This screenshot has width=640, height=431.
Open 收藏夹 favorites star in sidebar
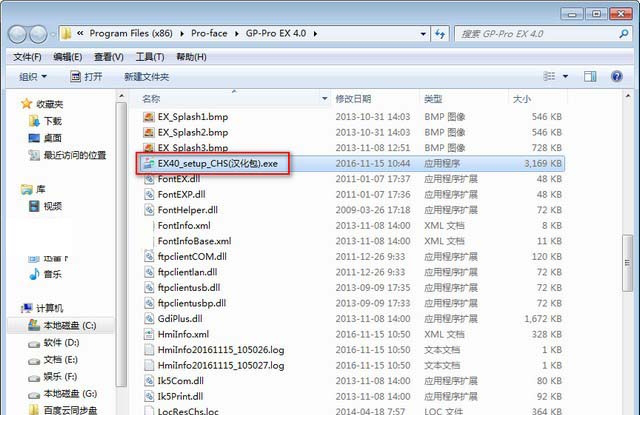click(x=27, y=104)
